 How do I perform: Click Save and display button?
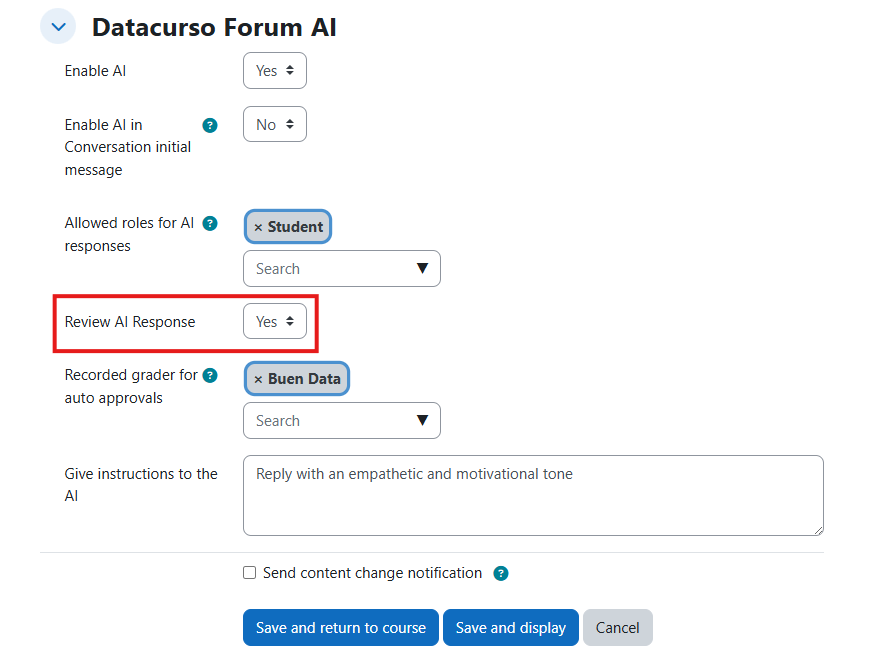510,628
